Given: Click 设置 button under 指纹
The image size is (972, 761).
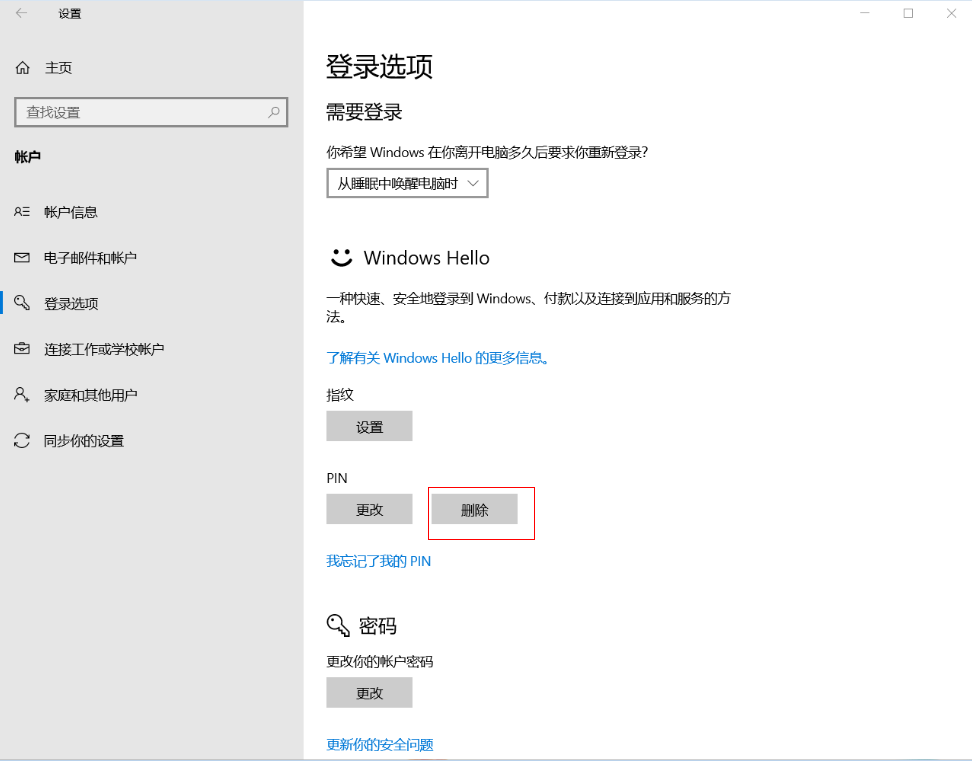Looking at the screenshot, I should click(369, 427).
